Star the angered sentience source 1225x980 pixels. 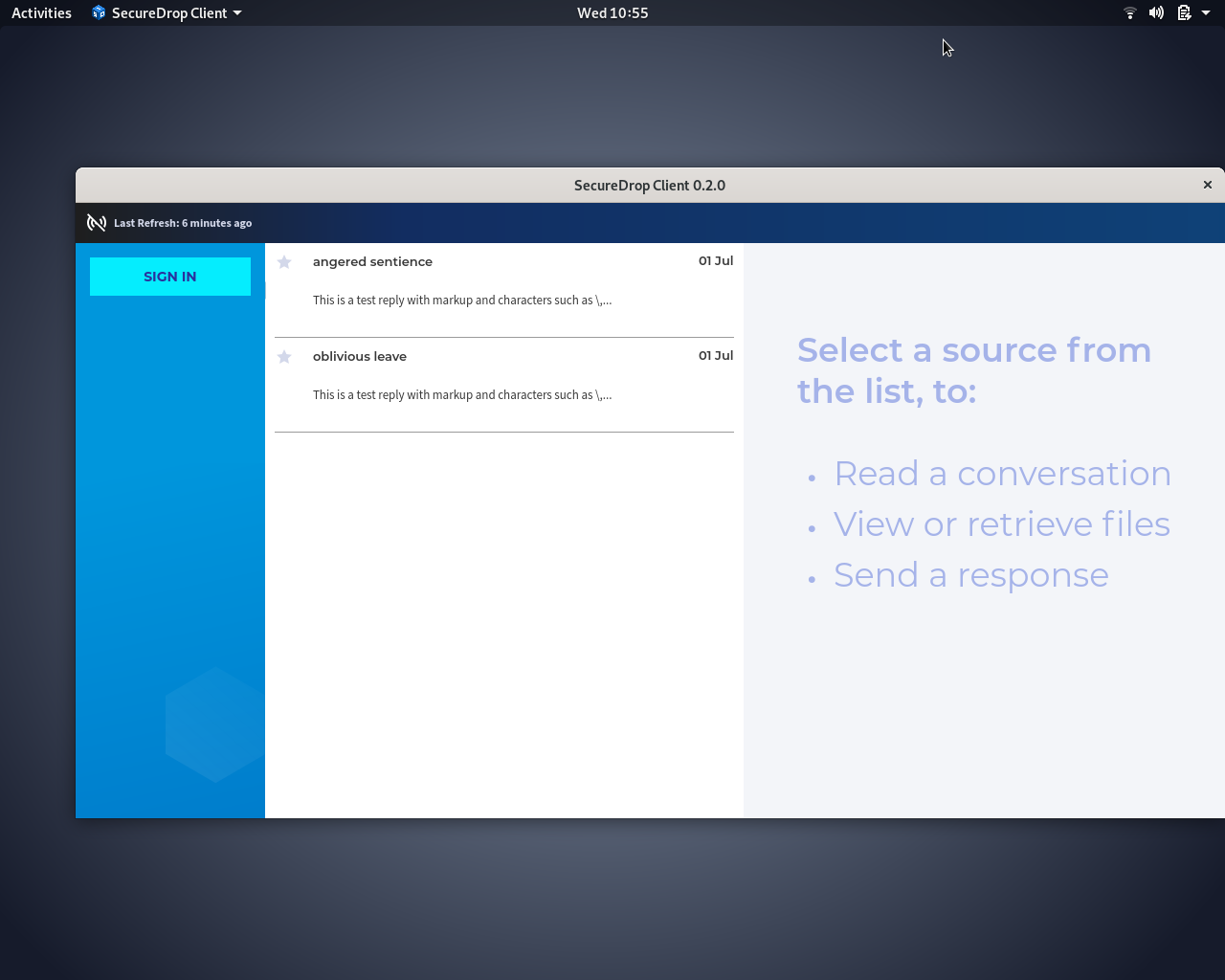tap(284, 262)
